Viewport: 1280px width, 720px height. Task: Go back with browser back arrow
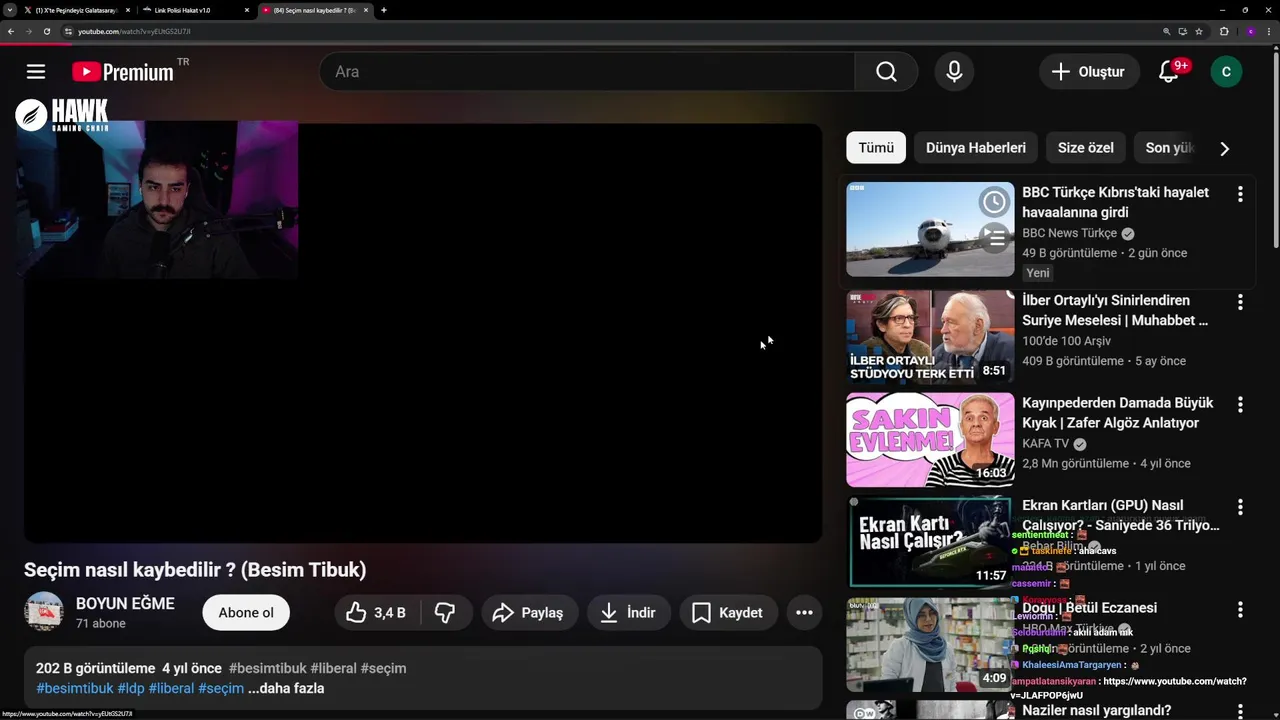[11, 31]
